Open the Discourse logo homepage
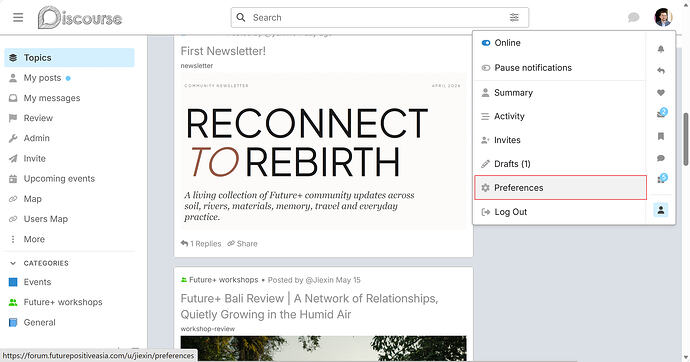Viewport: 690px width, 362px height. click(80, 18)
